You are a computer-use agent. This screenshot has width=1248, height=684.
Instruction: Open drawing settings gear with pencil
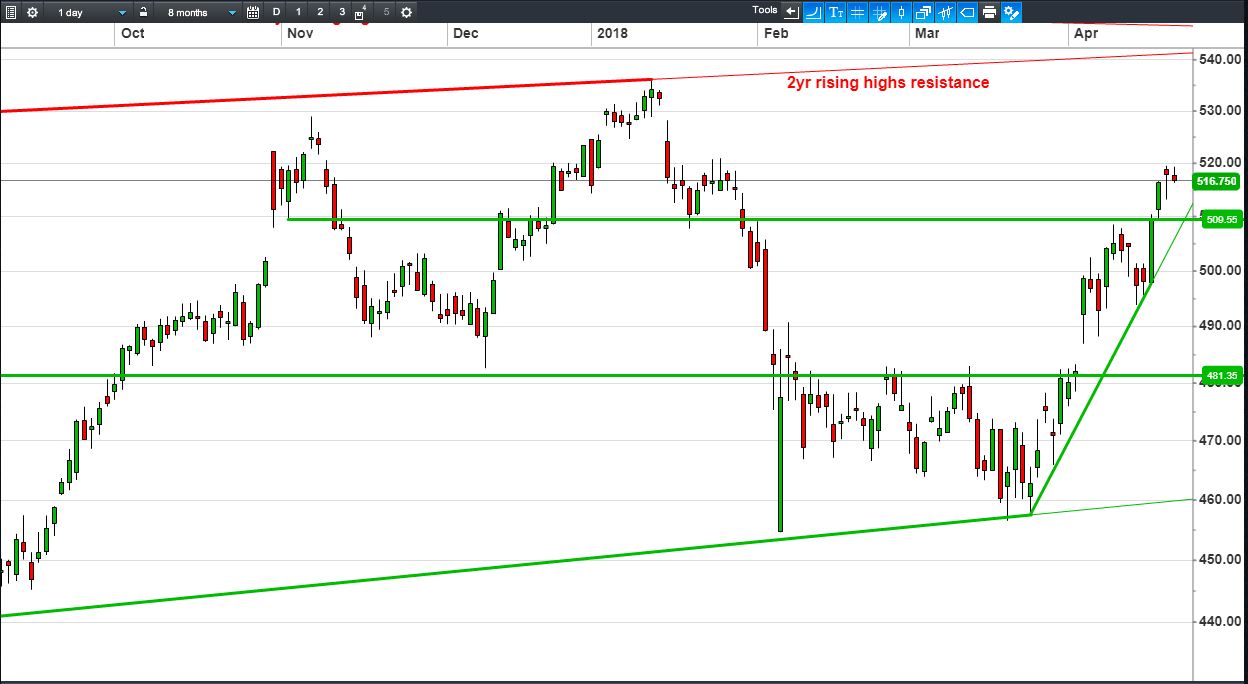[x=1011, y=12]
